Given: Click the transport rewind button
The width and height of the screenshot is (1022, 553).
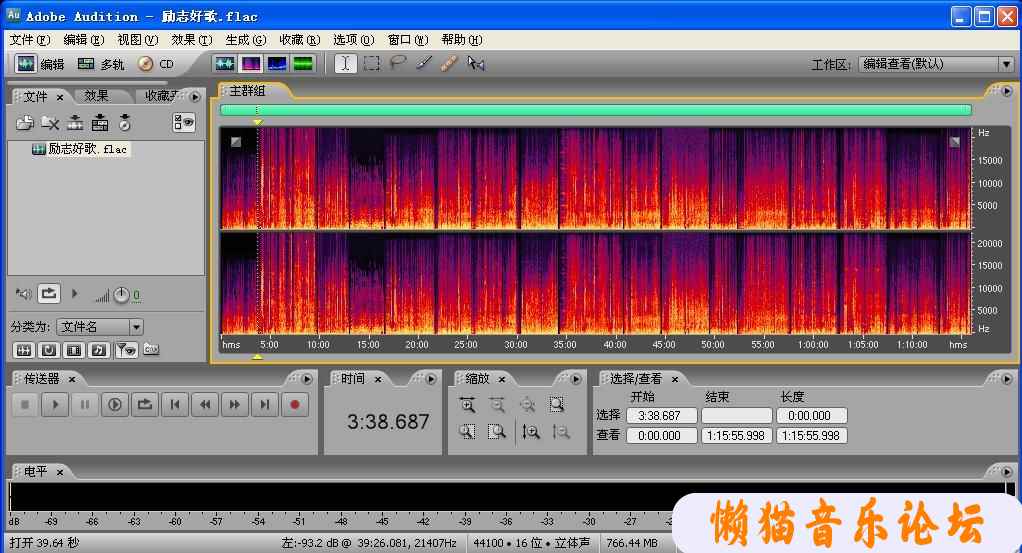Looking at the screenshot, I should click(x=205, y=405).
